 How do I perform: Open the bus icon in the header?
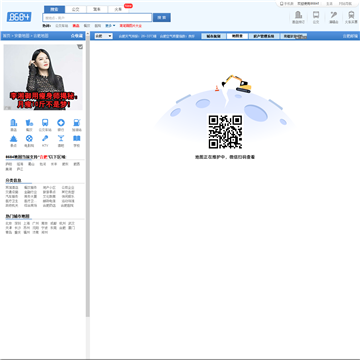click(x=316, y=15)
